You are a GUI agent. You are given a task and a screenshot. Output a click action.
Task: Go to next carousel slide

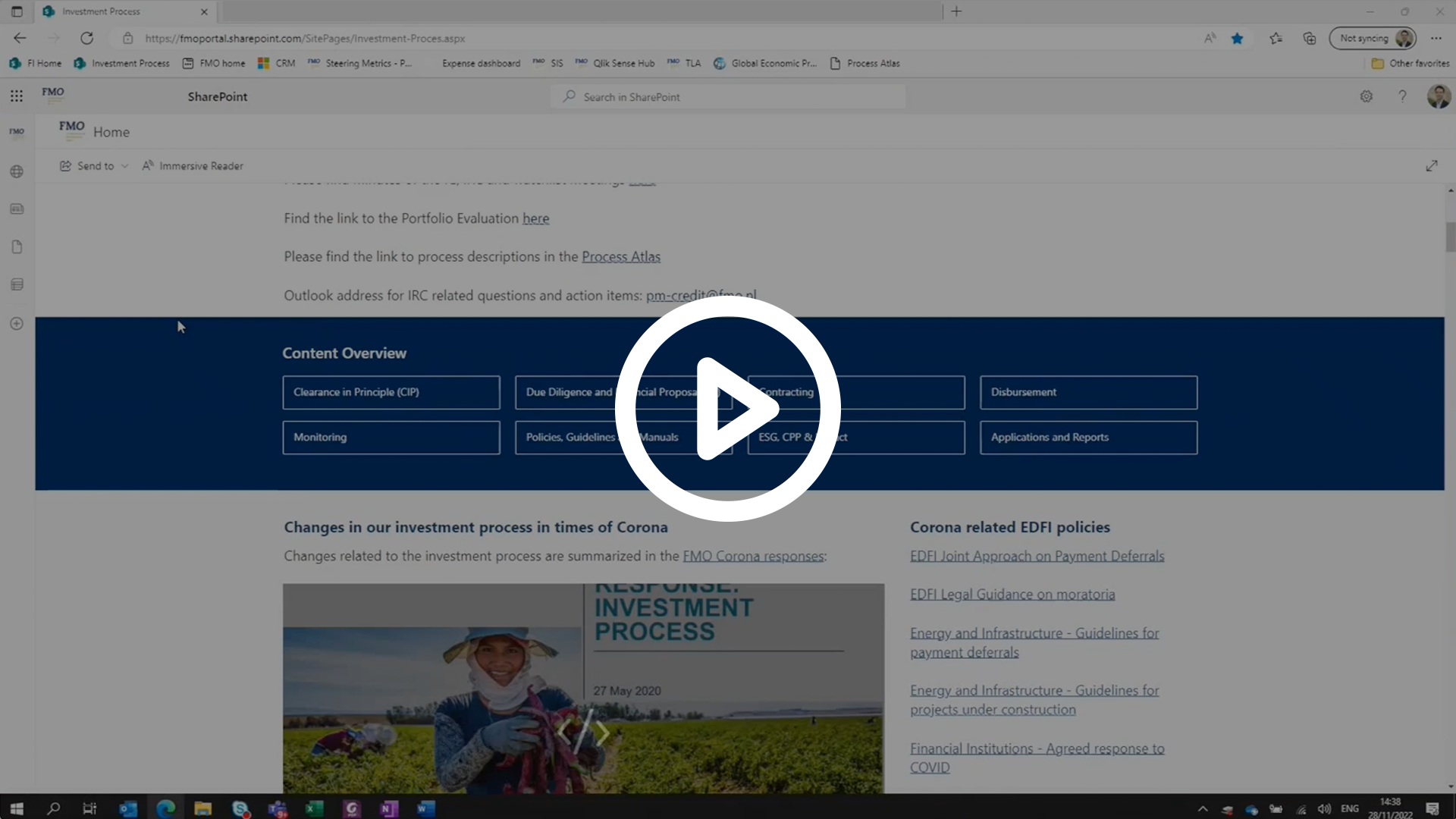(602, 733)
